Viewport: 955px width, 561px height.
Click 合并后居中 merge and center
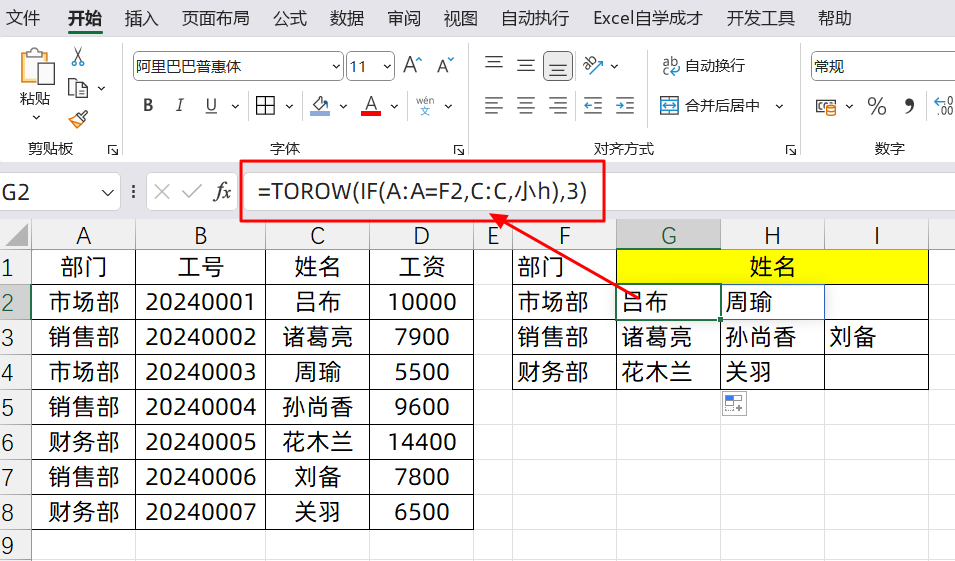(710, 106)
